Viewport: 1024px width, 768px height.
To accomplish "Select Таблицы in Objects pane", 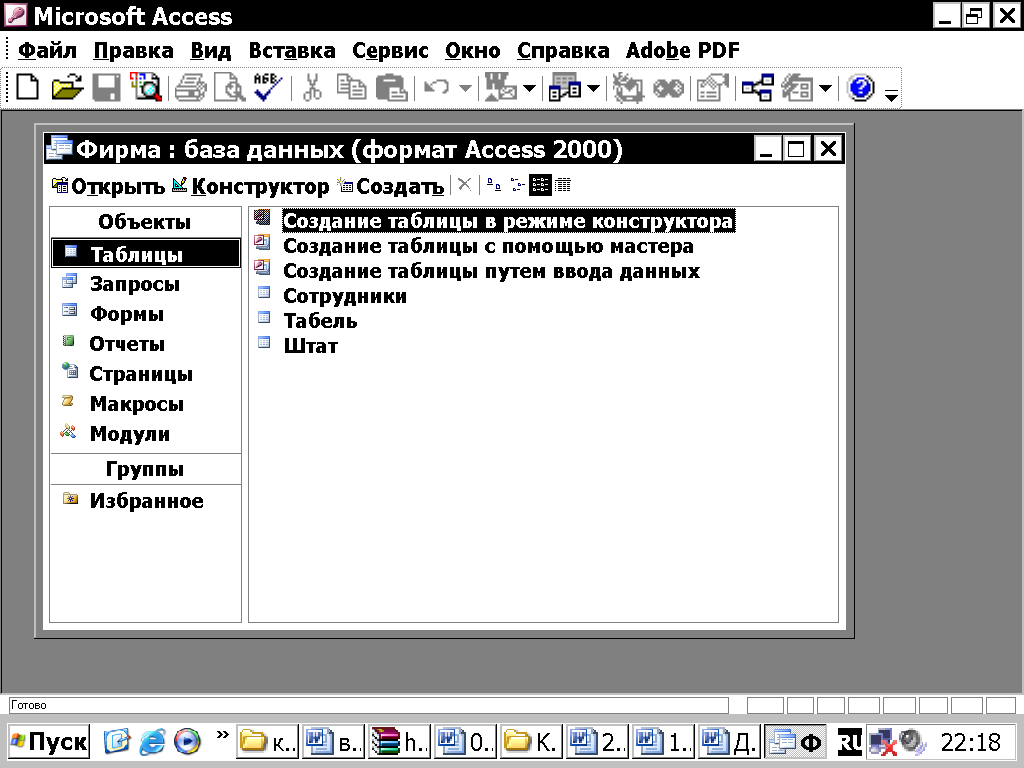I will [146, 253].
